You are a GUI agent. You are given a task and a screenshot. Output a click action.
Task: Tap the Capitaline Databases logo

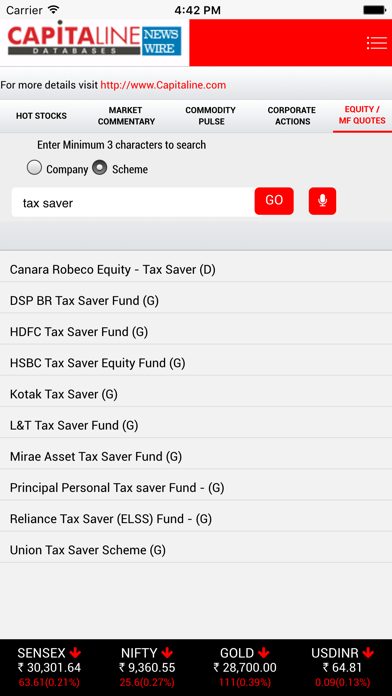74,39
